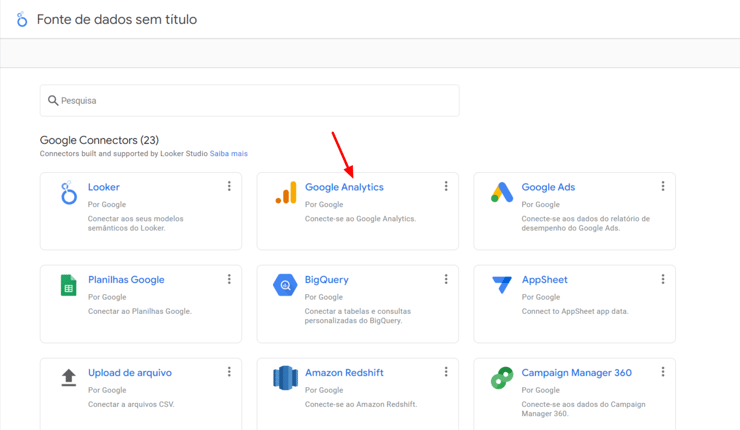Image resolution: width=740 pixels, height=430 pixels.
Task: Pick the Upload de arquivo connector title
Action: (x=130, y=373)
